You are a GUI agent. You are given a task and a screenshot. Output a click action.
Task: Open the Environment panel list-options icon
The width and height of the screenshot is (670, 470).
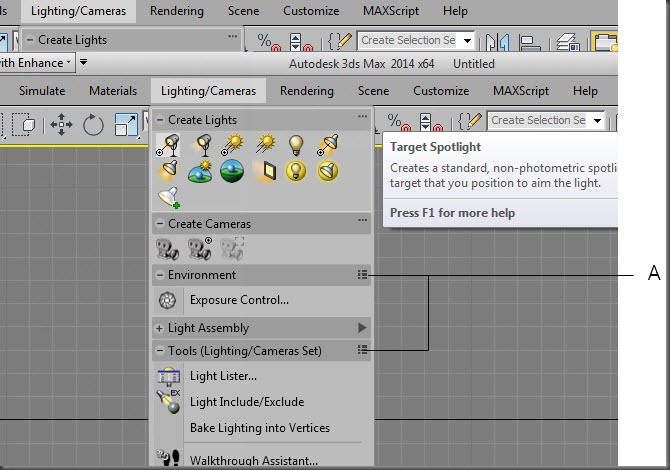[x=362, y=275]
